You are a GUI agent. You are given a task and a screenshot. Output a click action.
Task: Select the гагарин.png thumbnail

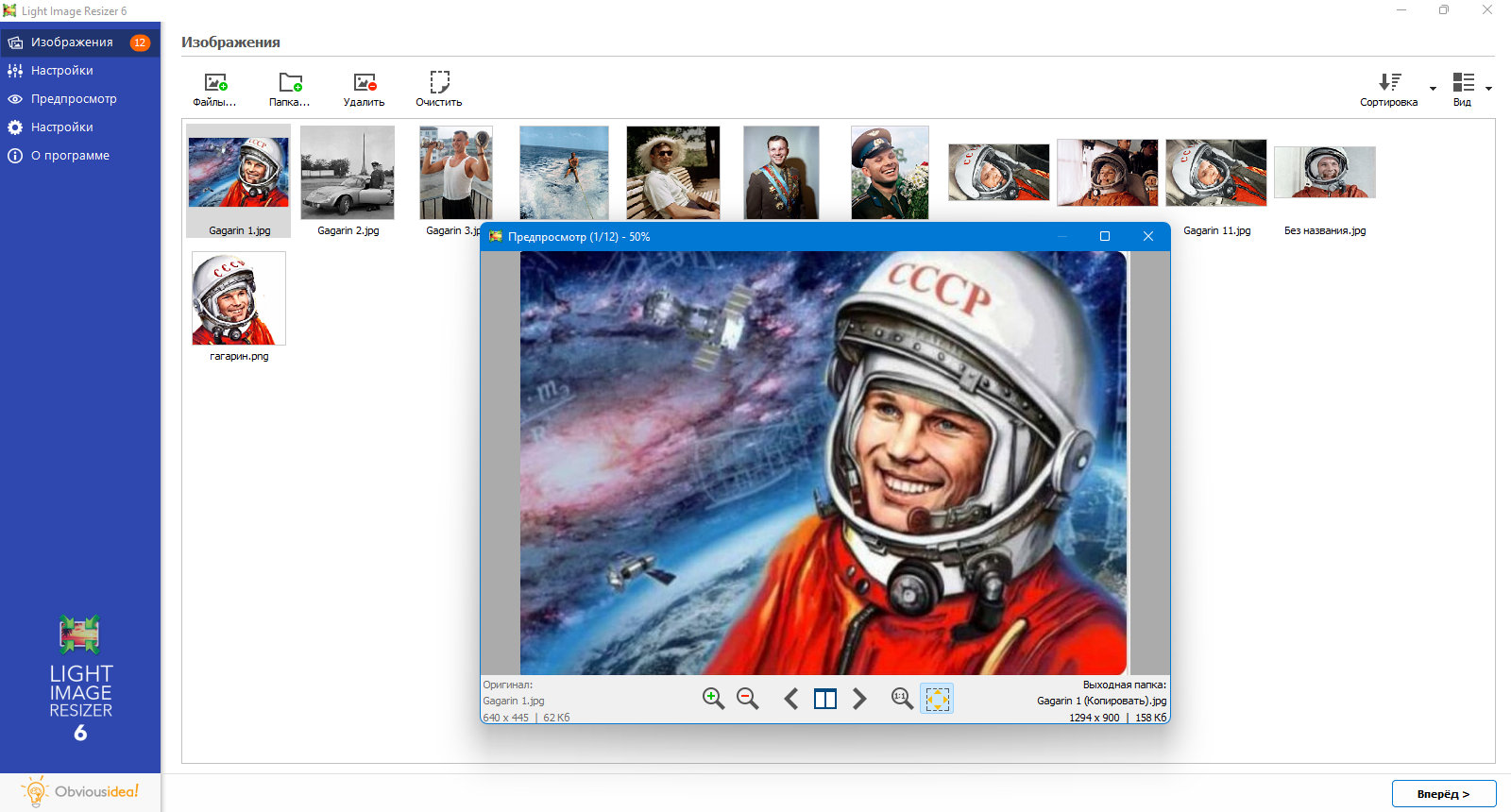pos(239,298)
